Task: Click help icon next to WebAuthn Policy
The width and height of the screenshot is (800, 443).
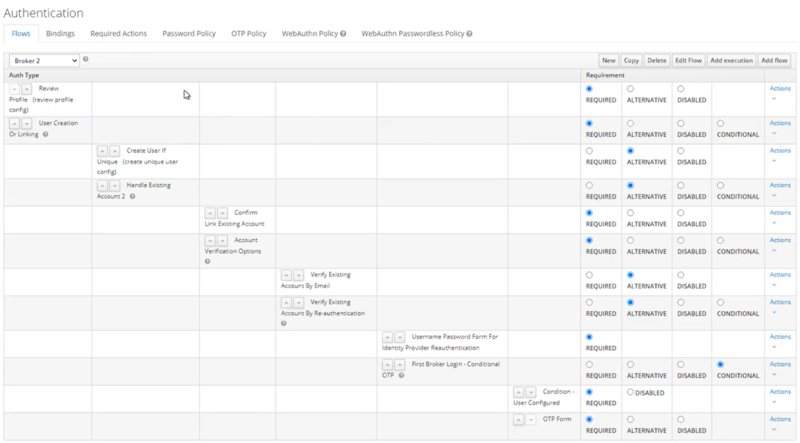Action: (343, 34)
